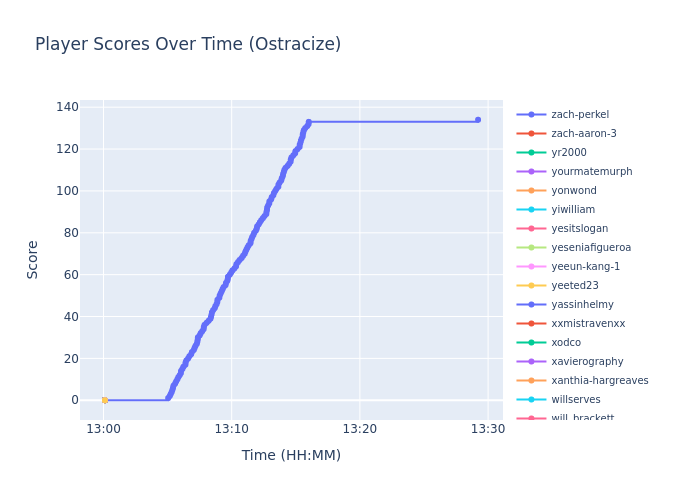
Task: Click xavierography legend entry
Action: (587, 362)
